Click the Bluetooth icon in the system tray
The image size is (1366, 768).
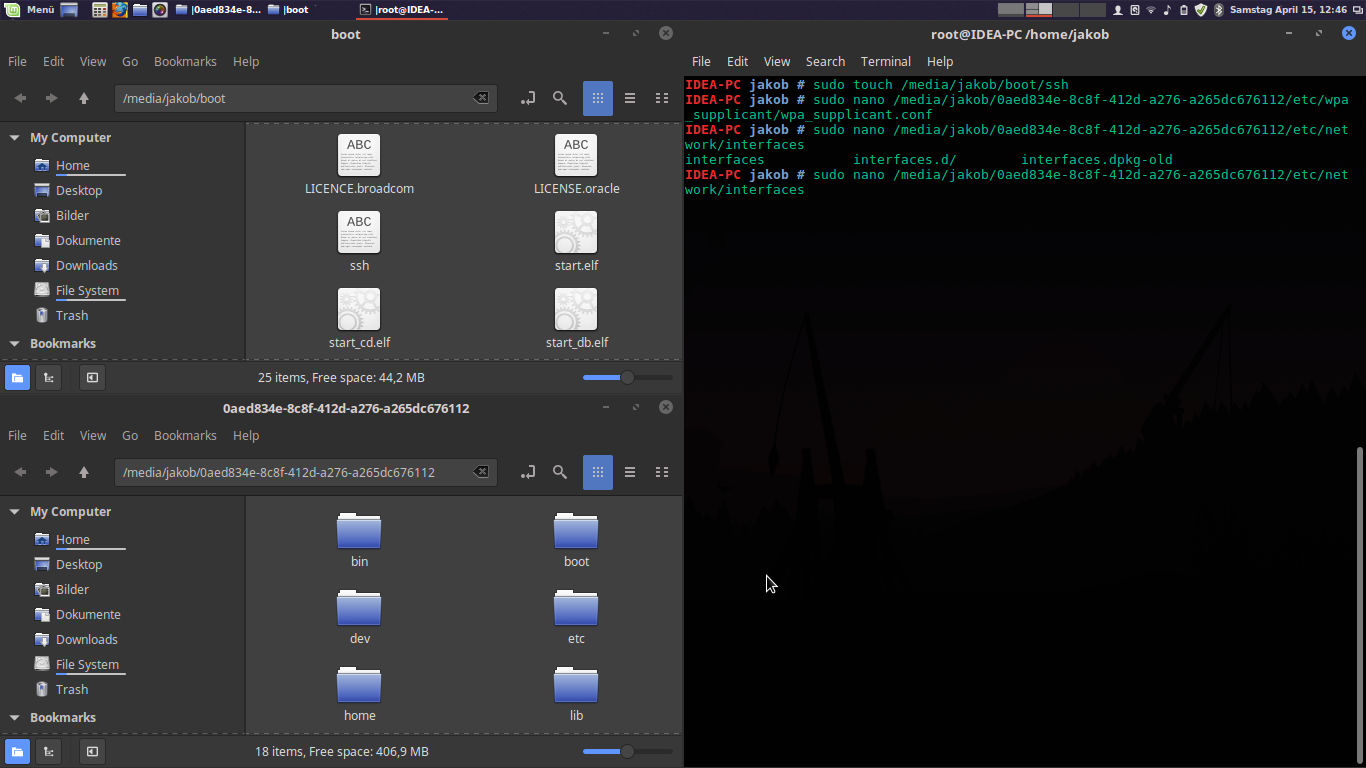1219,11
